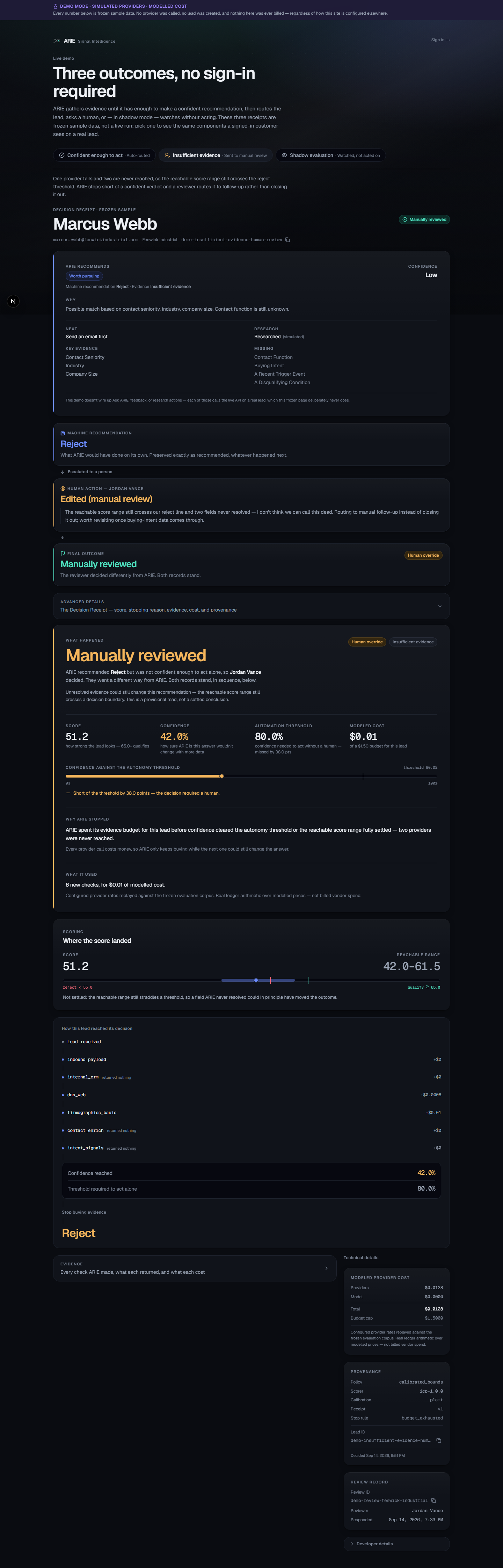Switch to Confident enough to act tab
503x1568 pixels.
pos(104,155)
